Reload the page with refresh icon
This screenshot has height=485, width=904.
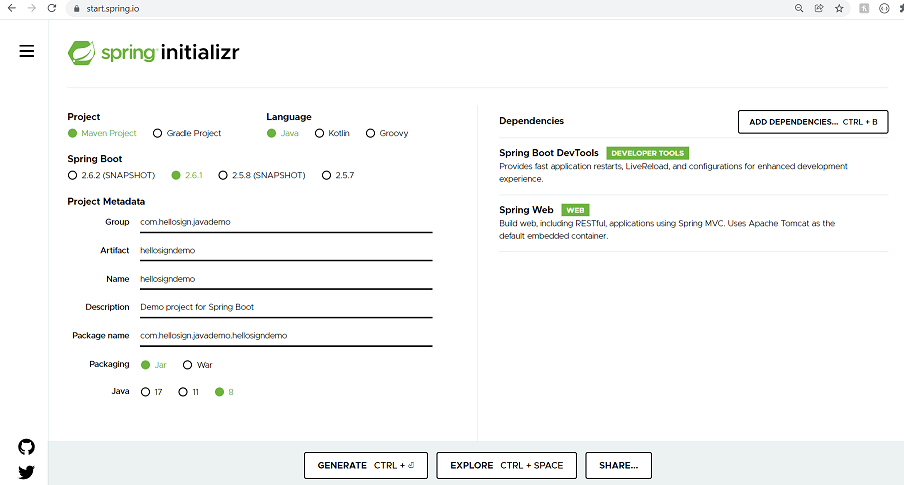(x=52, y=8)
